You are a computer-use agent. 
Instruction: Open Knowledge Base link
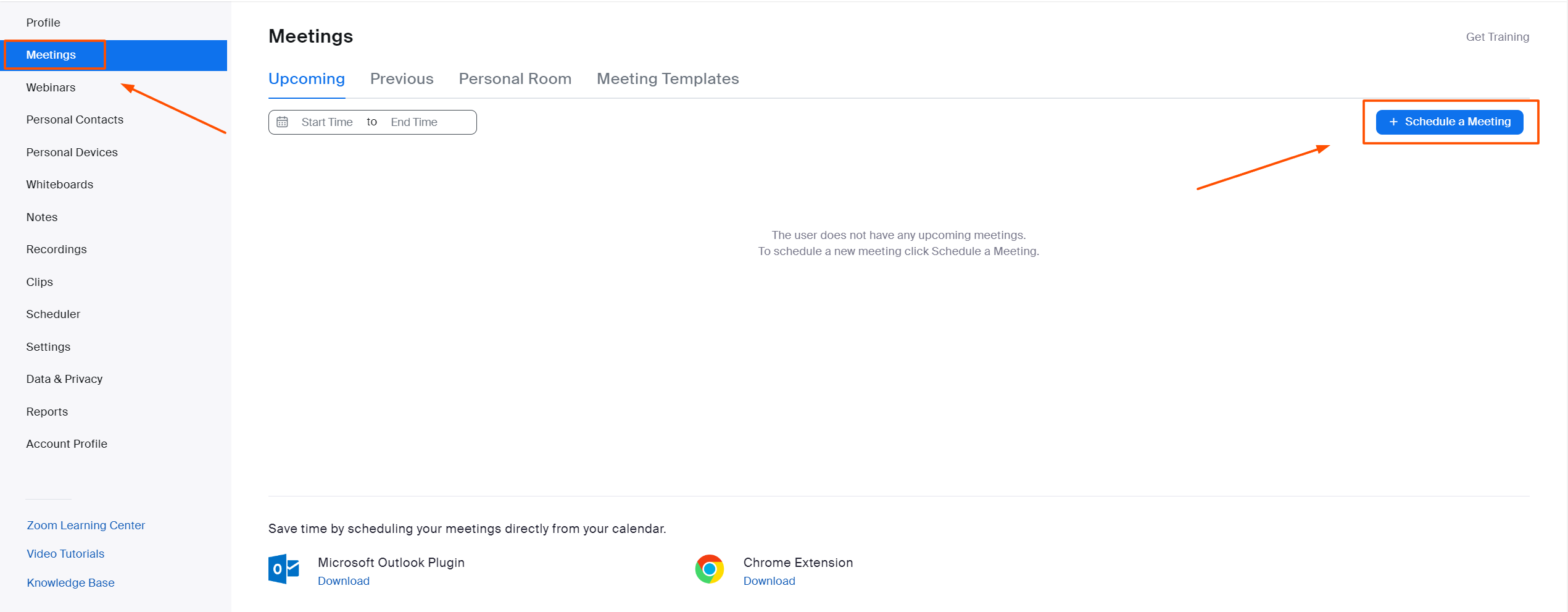coord(70,583)
